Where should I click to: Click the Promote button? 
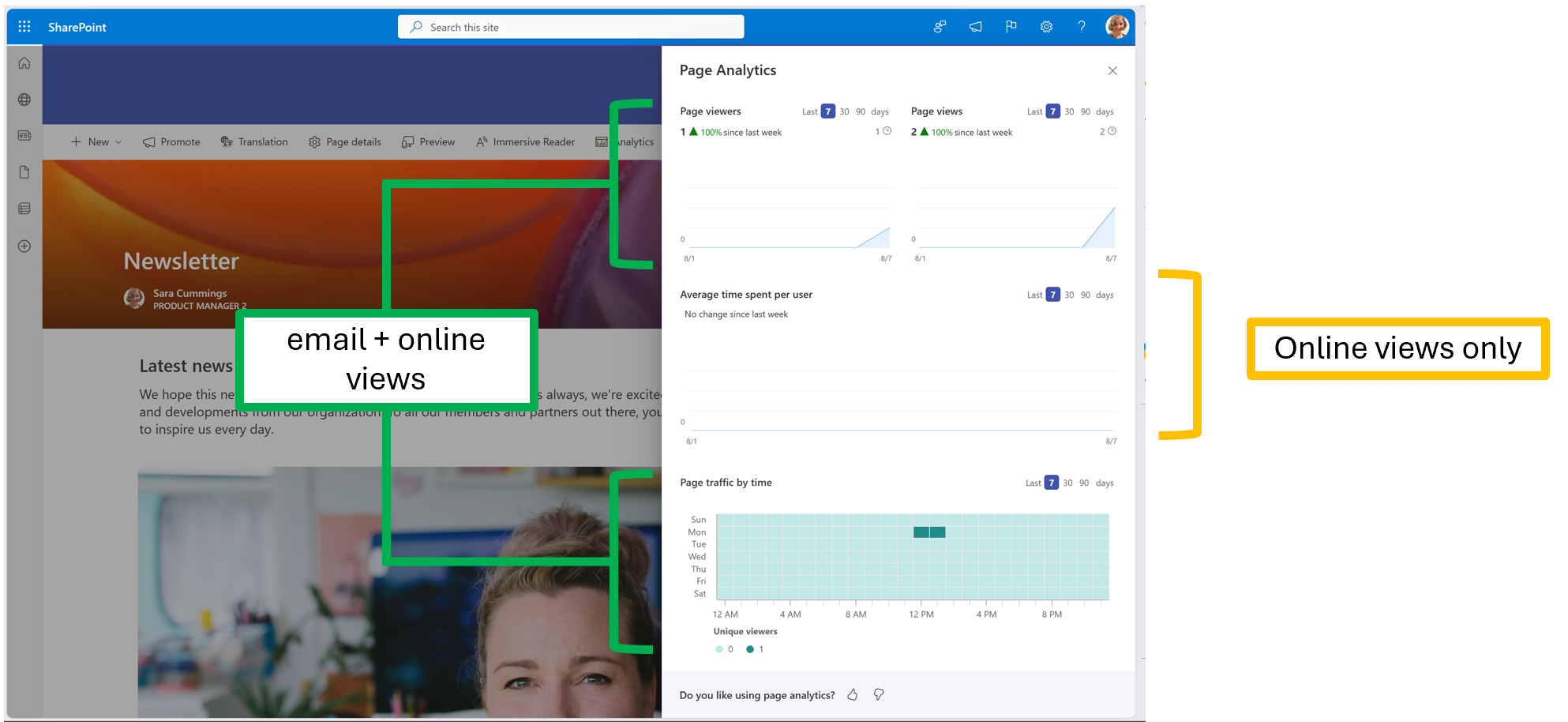[x=171, y=142]
